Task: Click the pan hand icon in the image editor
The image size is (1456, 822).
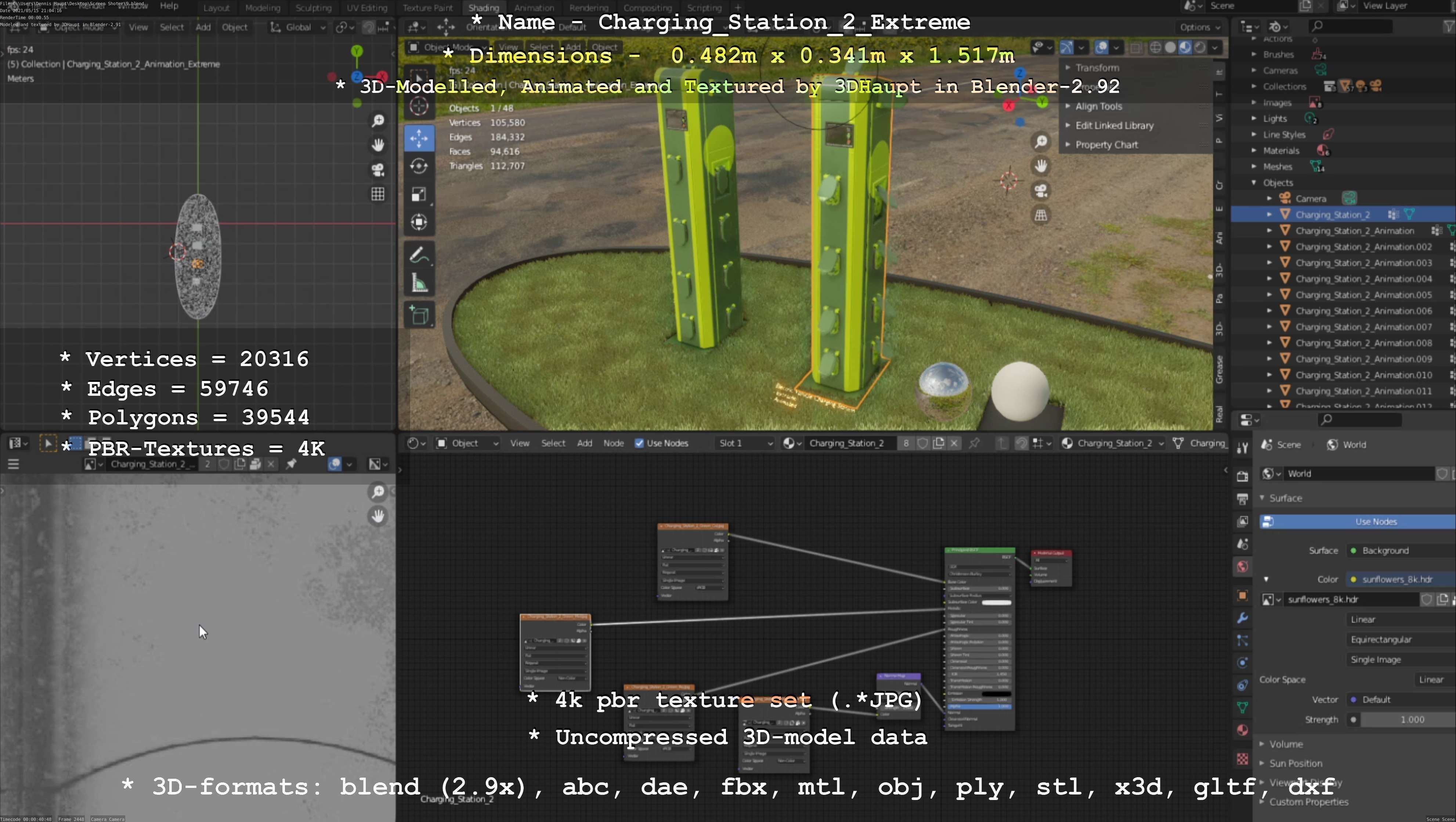Action: [x=378, y=516]
